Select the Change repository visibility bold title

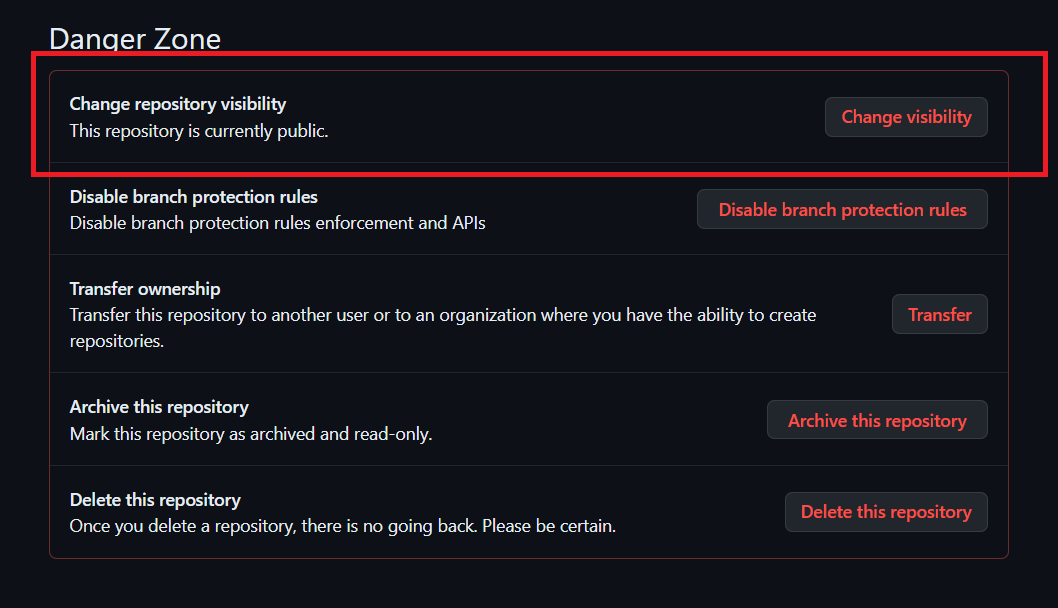coord(177,104)
